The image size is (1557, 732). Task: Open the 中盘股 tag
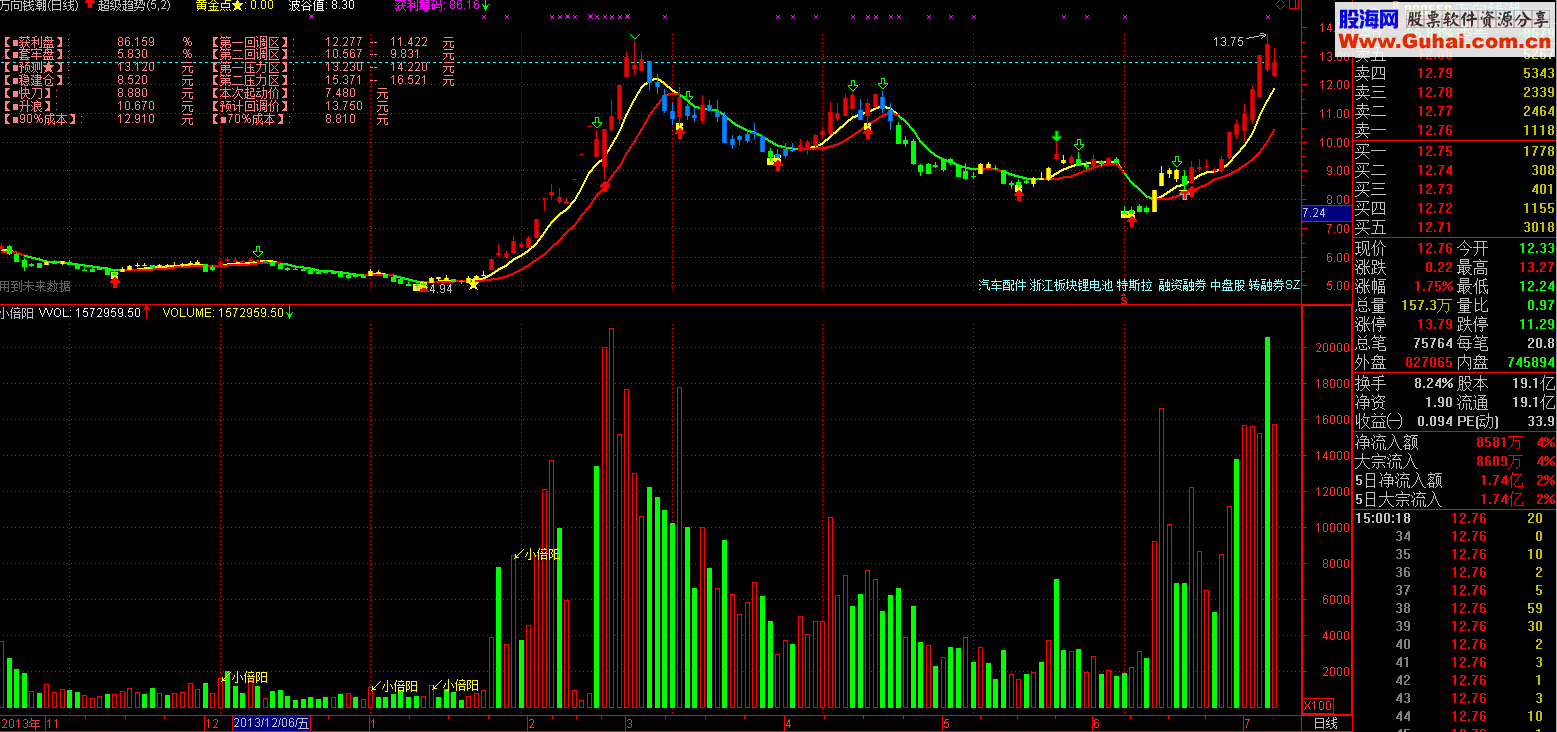(1228, 285)
